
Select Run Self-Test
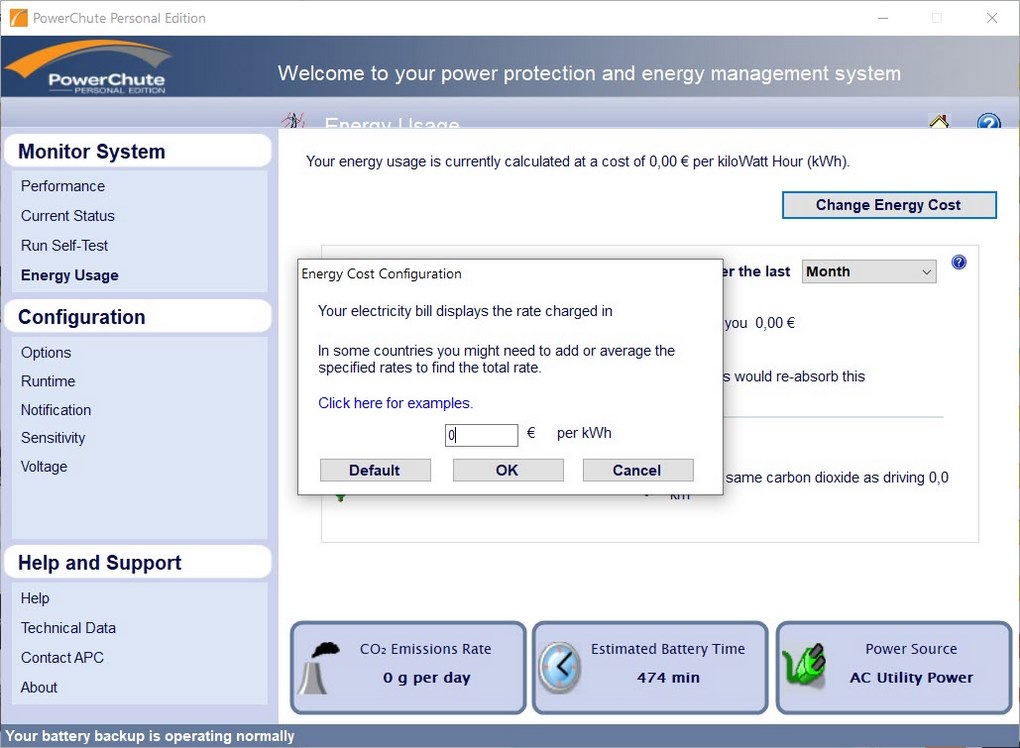(x=64, y=246)
